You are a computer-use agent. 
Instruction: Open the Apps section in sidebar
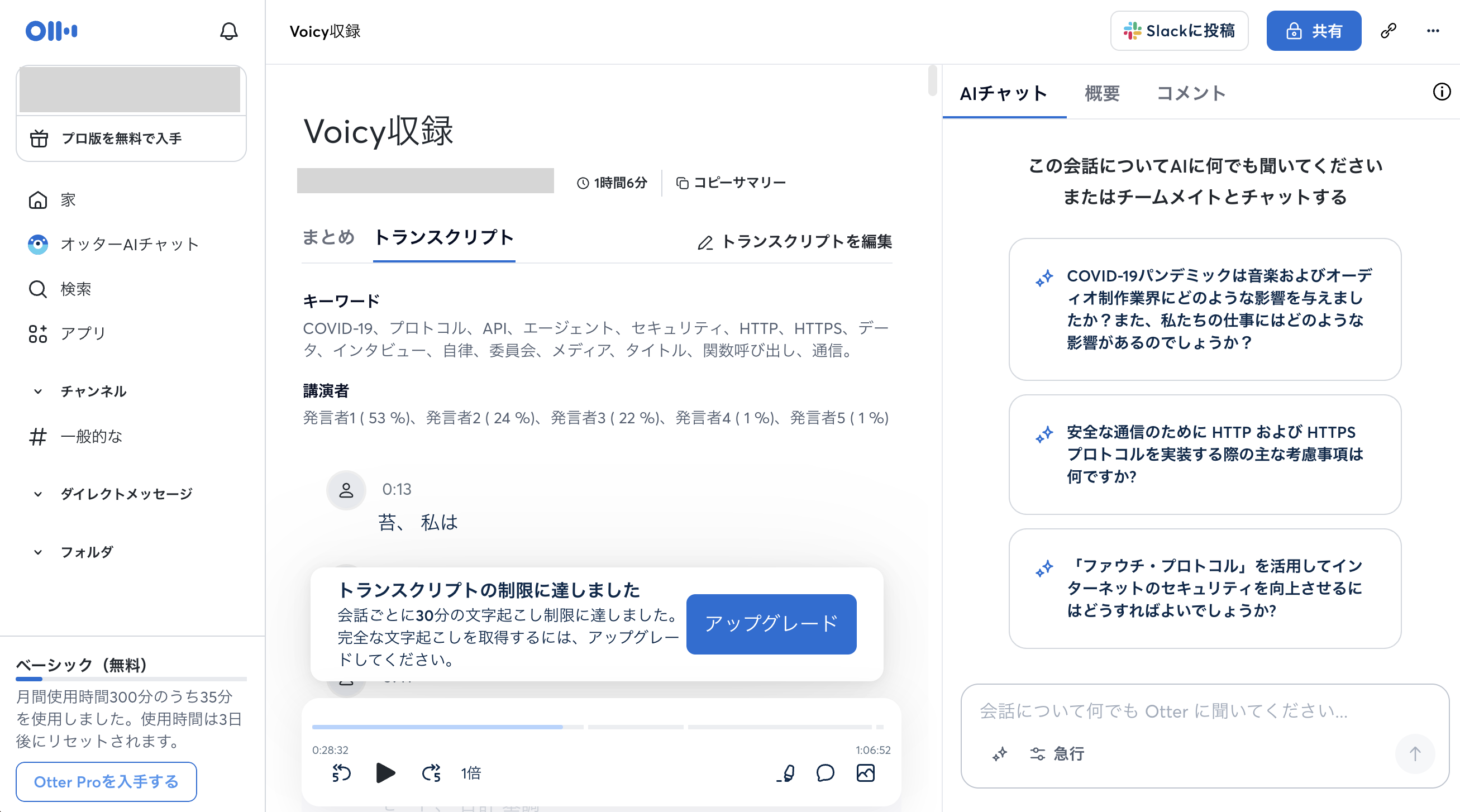click(x=37, y=334)
